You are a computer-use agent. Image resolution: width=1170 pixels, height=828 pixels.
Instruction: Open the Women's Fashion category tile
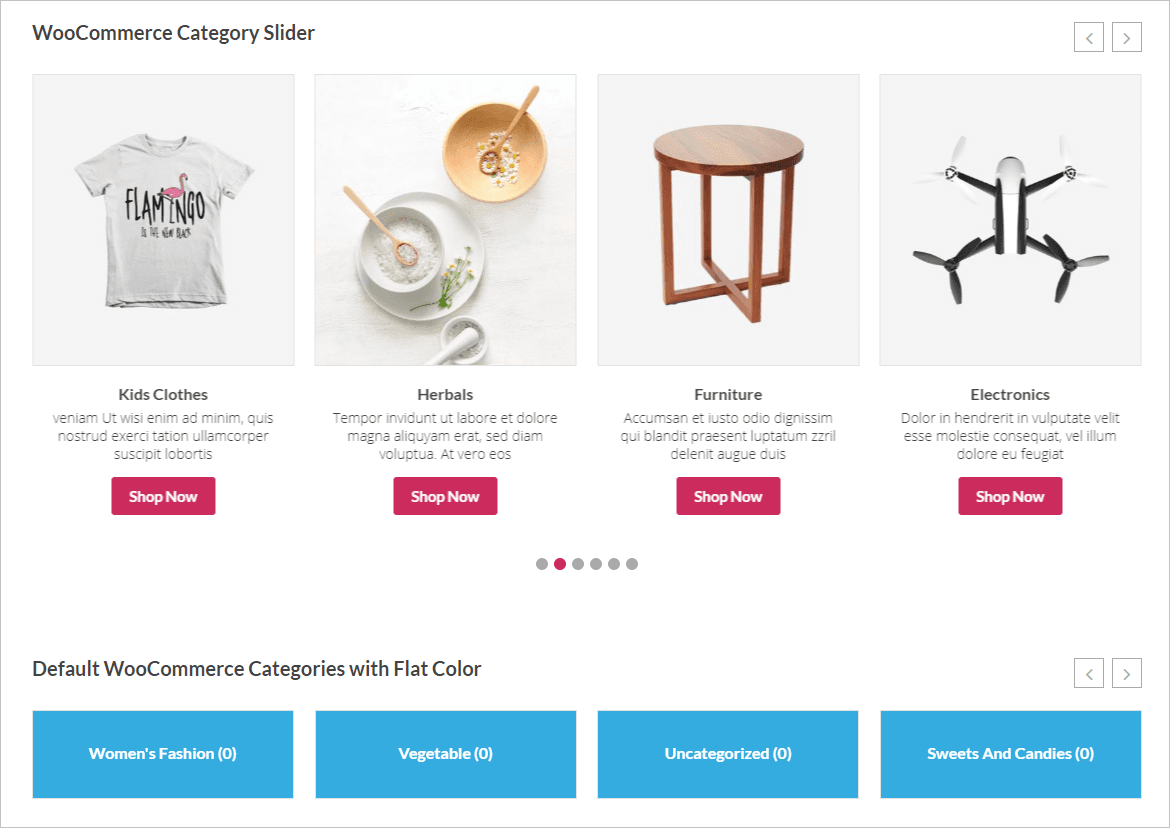point(163,754)
